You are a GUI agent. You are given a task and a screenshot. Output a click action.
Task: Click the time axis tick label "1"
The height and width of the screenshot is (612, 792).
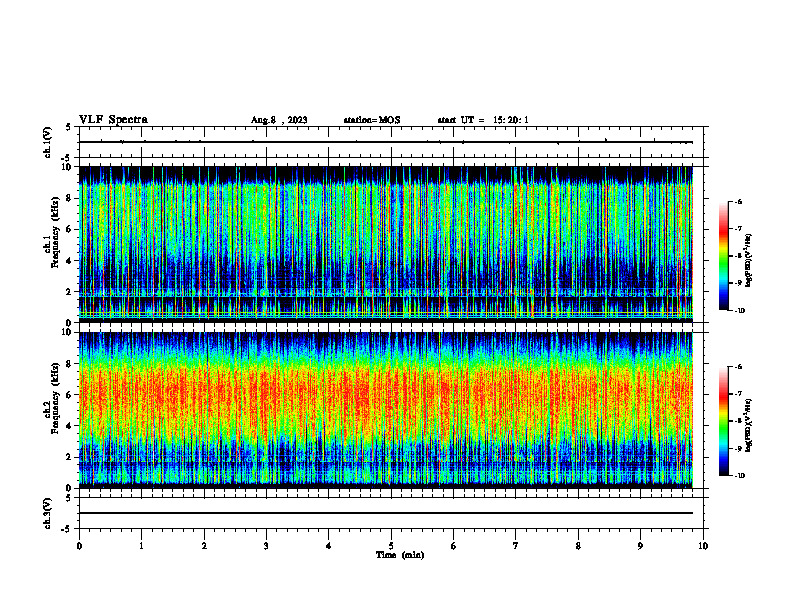[x=141, y=546]
